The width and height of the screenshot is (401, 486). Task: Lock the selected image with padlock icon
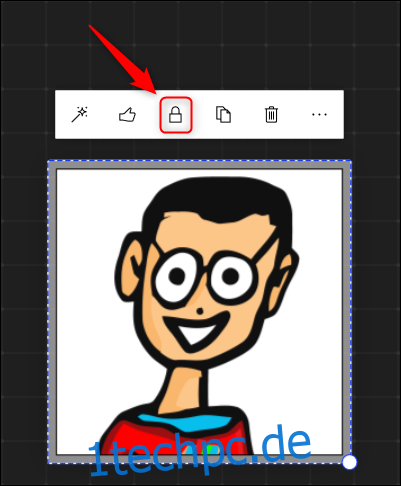(x=176, y=115)
